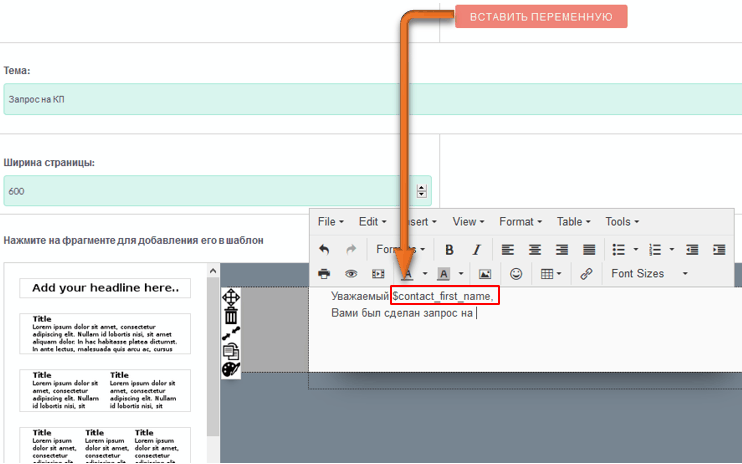Click the duplicate block copy icon
Image resolution: width=742 pixels, height=464 pixels.
tap(231, 351)
